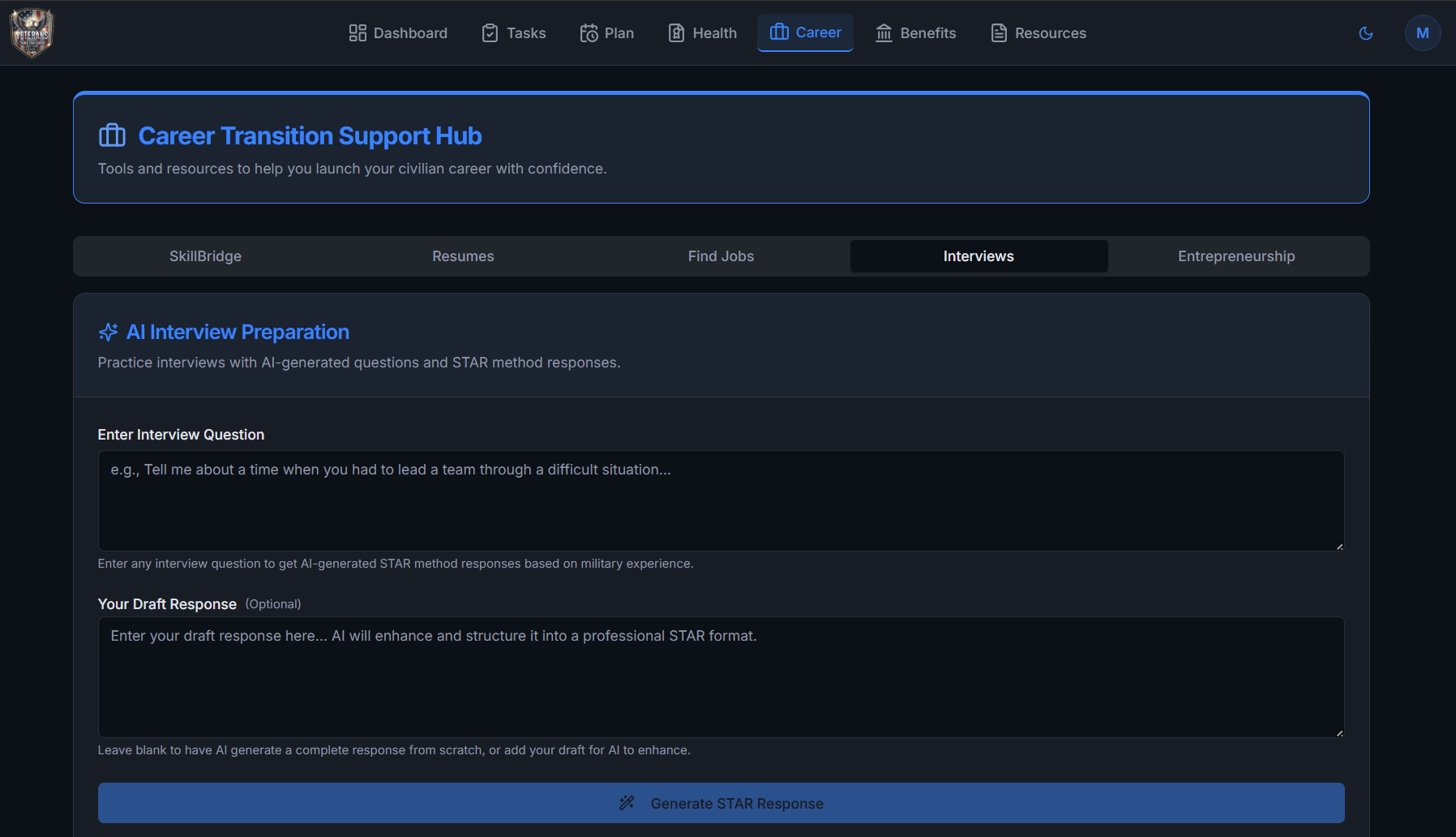Image resolution: width=1456 pixels, height=837 pixels.
Task: Open the Resumes tab
Action: click(x=463, y=255)
